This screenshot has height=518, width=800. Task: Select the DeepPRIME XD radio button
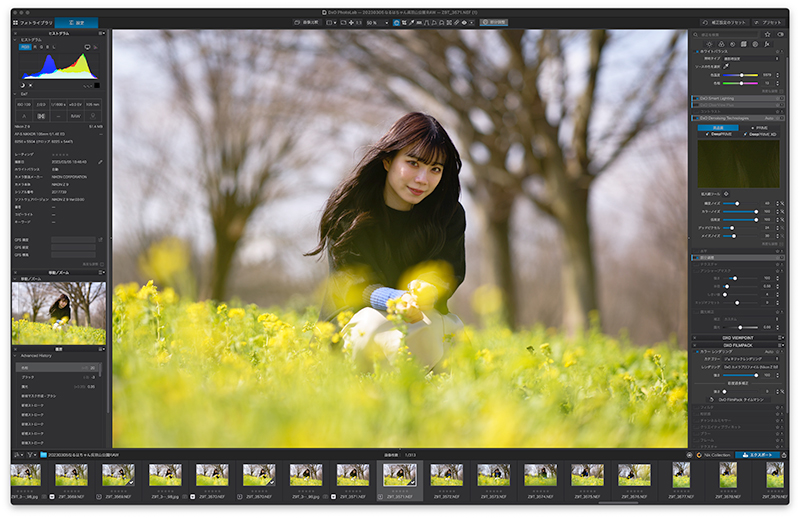click(746, 134)
